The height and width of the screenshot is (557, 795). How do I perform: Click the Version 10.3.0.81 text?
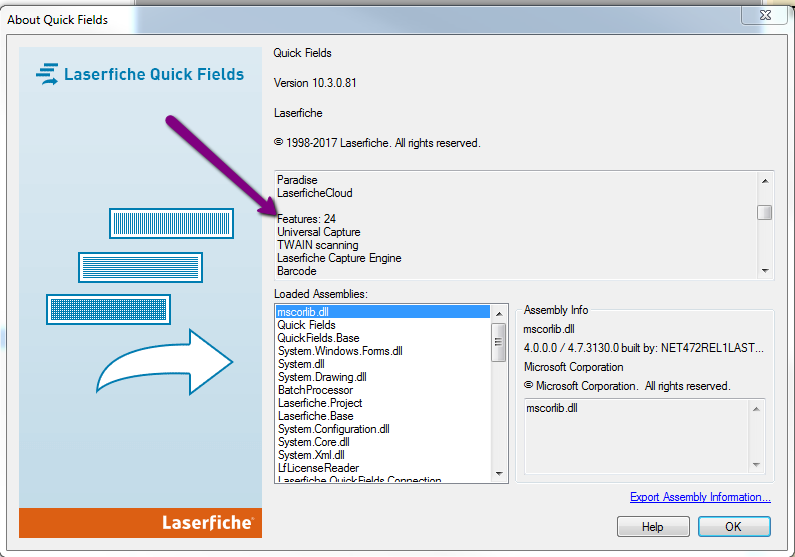pos(315,83)
